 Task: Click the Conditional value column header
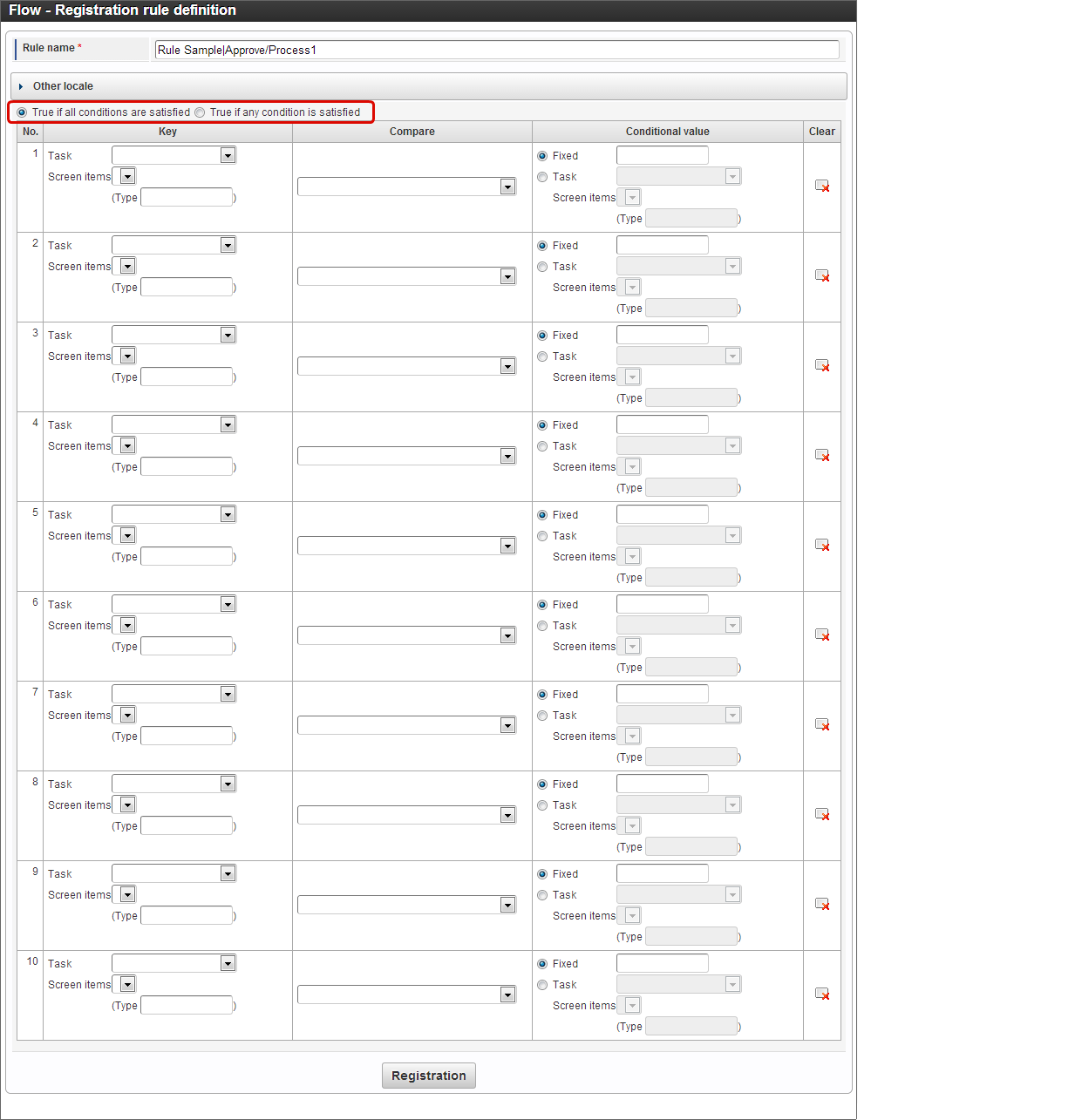click(668, 132)
